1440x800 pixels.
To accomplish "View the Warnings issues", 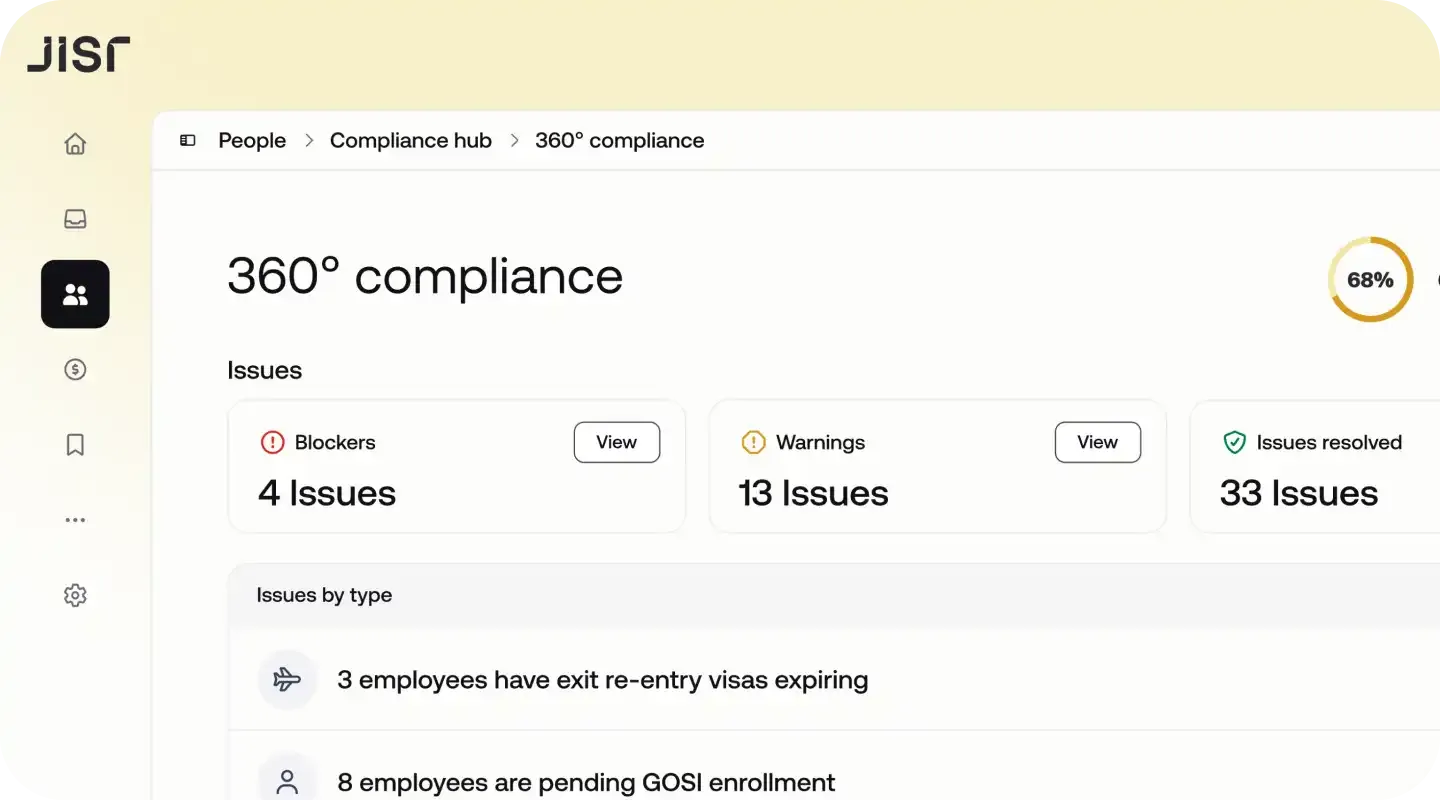I will pyautogui.click(x=1098, y=442).
